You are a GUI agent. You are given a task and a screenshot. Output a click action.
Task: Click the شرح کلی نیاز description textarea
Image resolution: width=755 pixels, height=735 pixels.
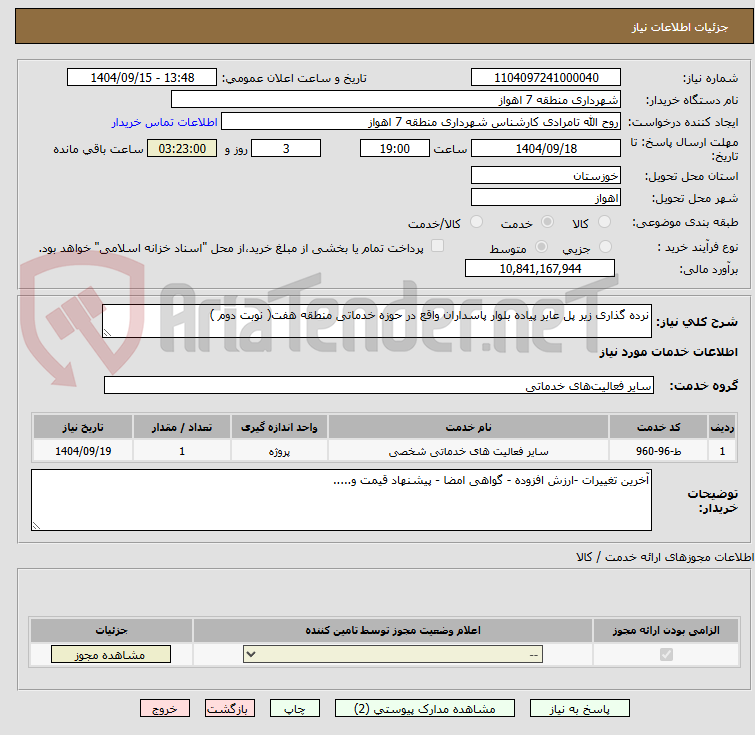[x=377, y=321]
